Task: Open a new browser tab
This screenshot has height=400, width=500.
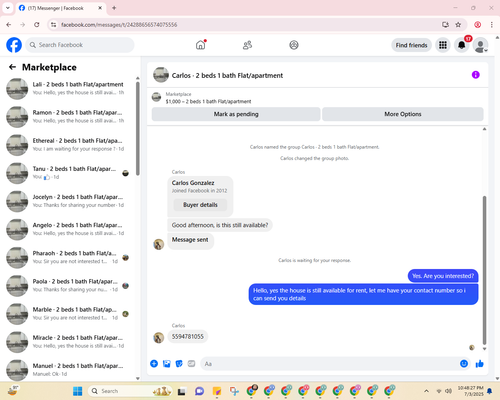Action: tap(114, 8)
